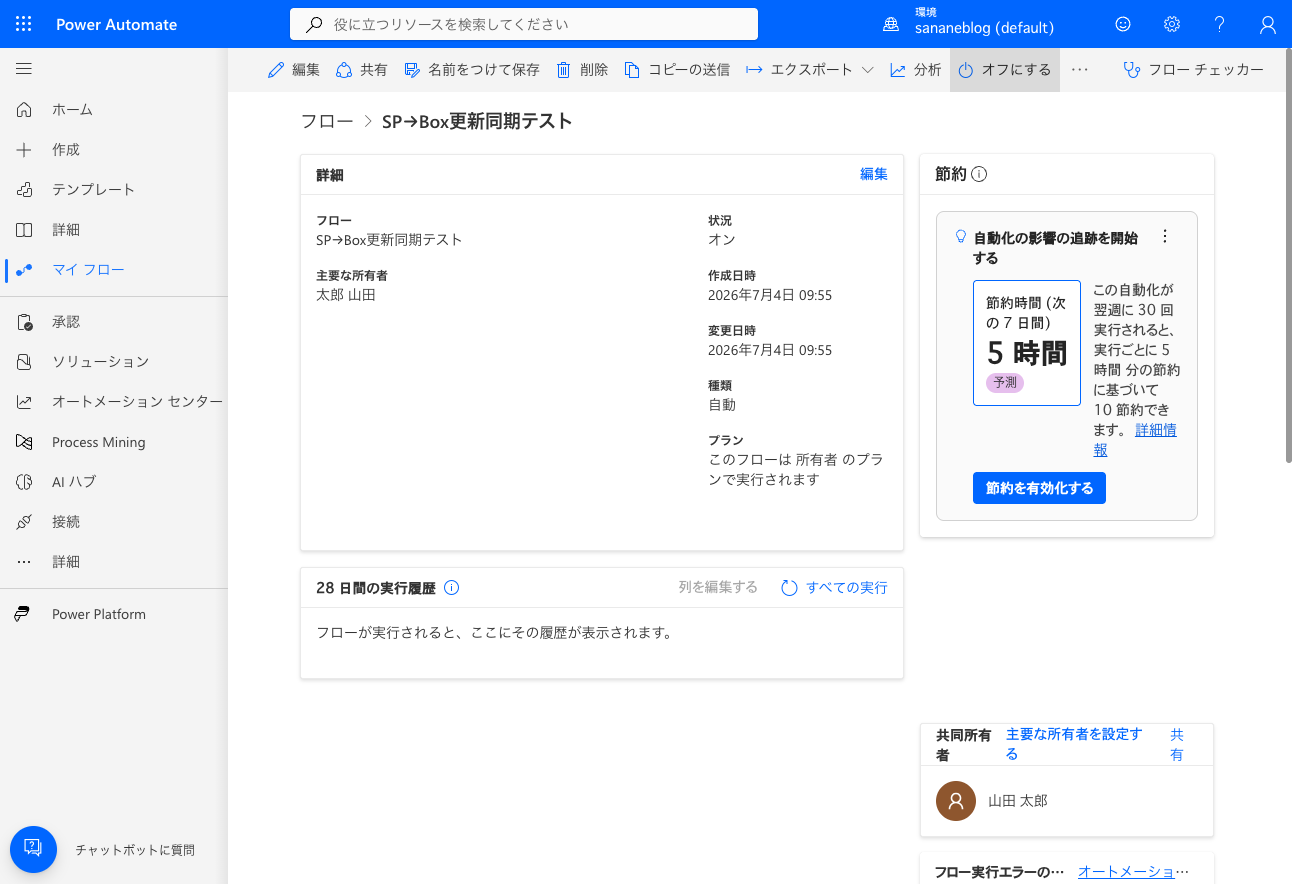Open the app launcher waffle icon
Image resolution: width=1292 pixels, height=884 pixels.
click(x=24, y=24)
